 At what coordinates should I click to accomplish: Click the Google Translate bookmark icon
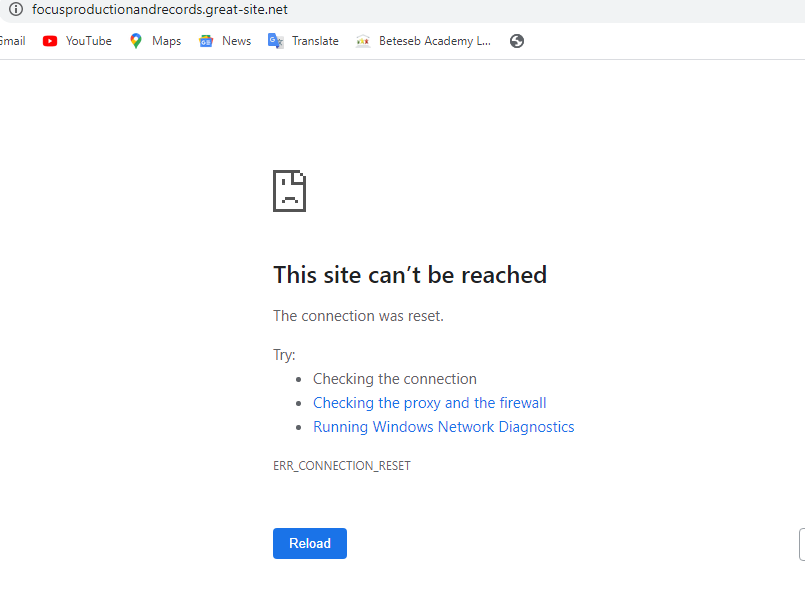click(275, 41)
